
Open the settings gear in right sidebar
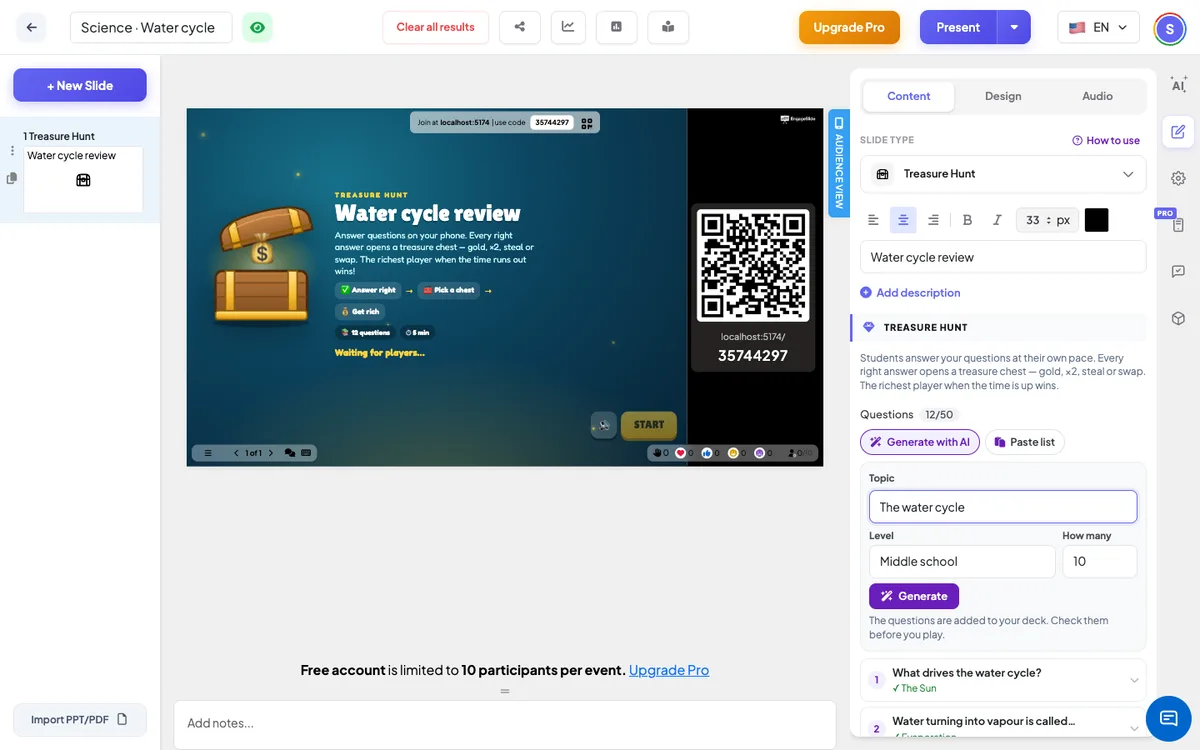(x=1178, y=178)
